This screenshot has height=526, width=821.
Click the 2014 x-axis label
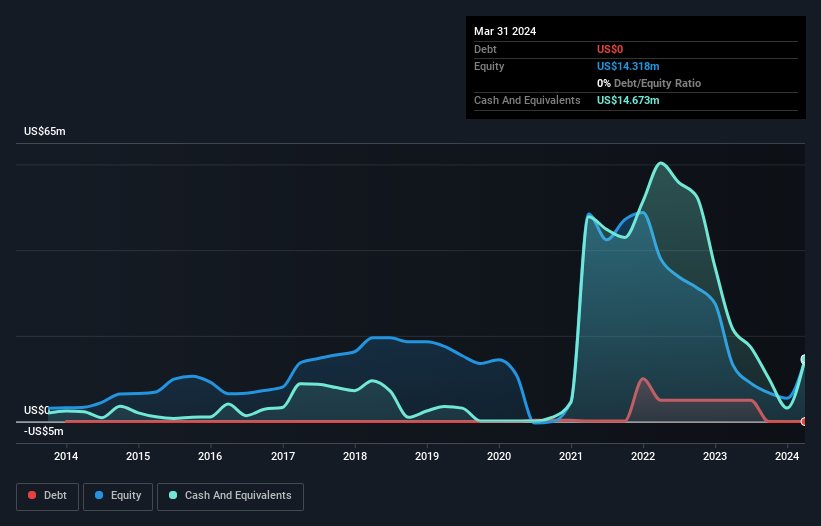tap(66, 457)
